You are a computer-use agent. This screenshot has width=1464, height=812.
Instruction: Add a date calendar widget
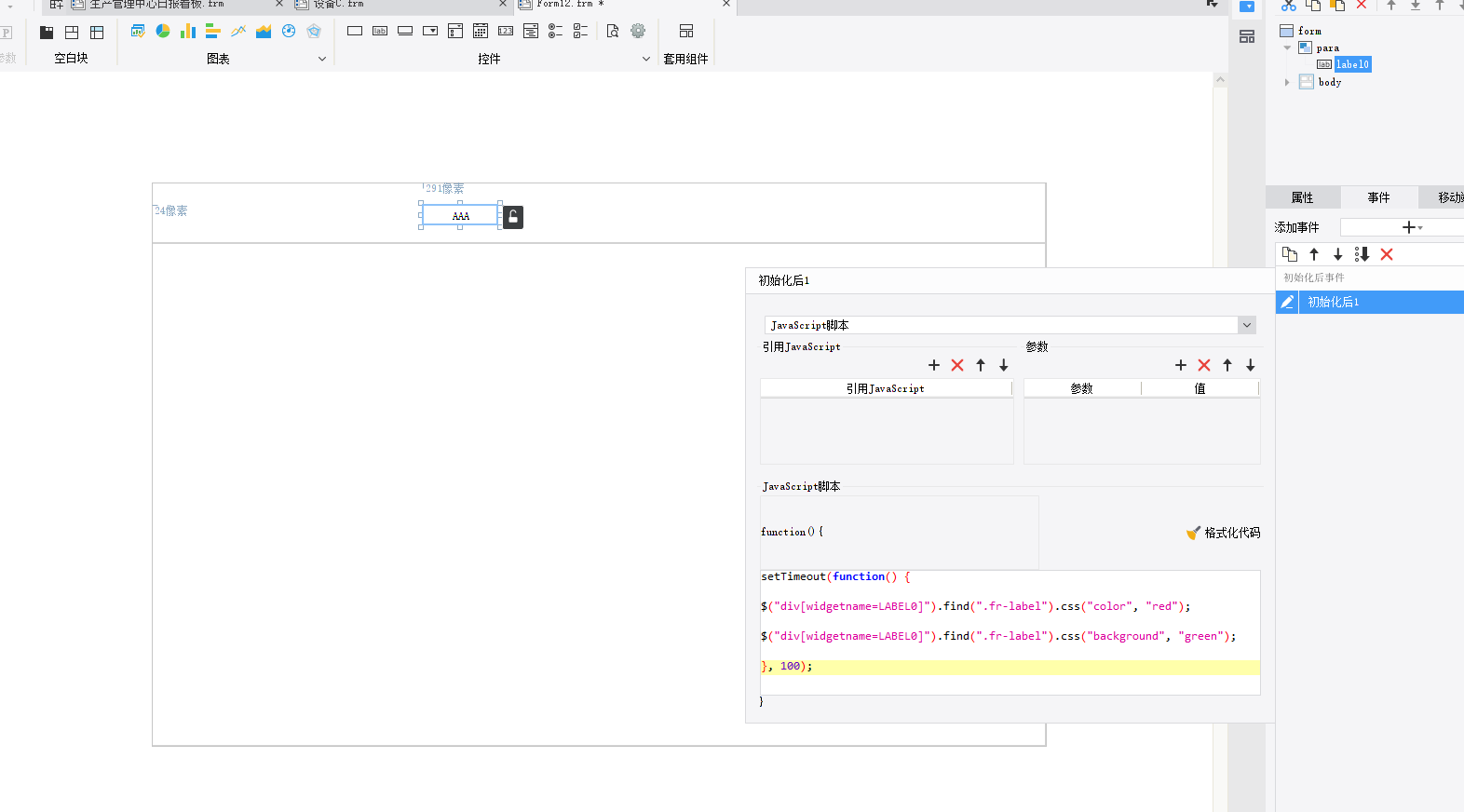(481, 31)
